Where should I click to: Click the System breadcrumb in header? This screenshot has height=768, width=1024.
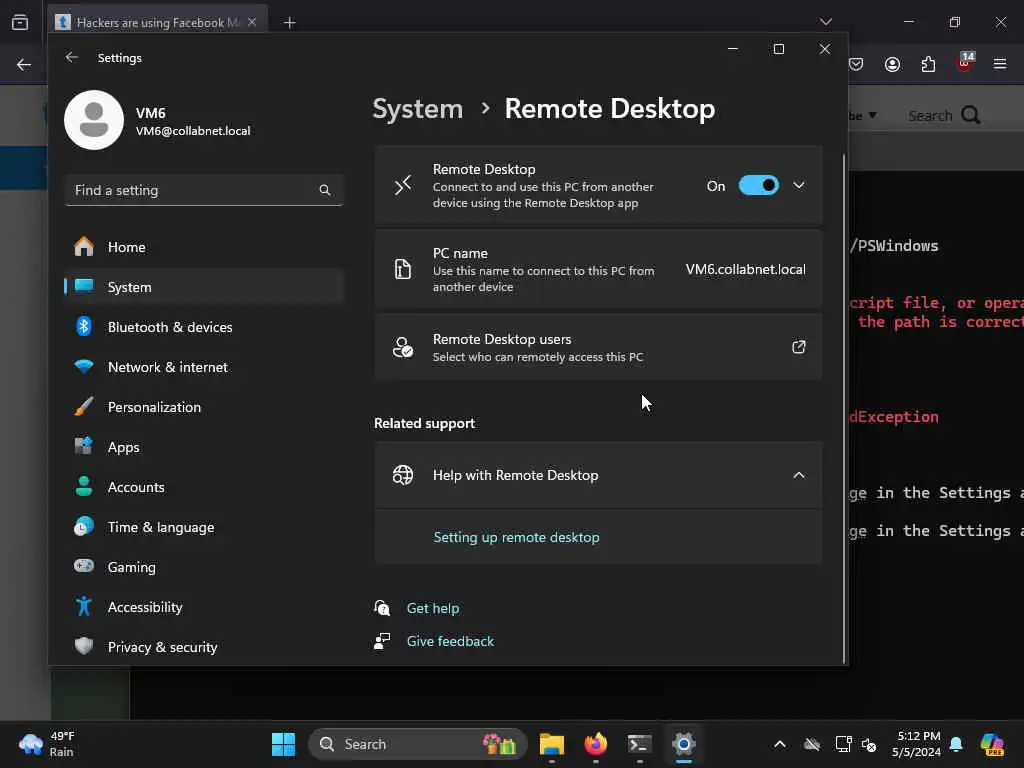[x=417, y=108]
